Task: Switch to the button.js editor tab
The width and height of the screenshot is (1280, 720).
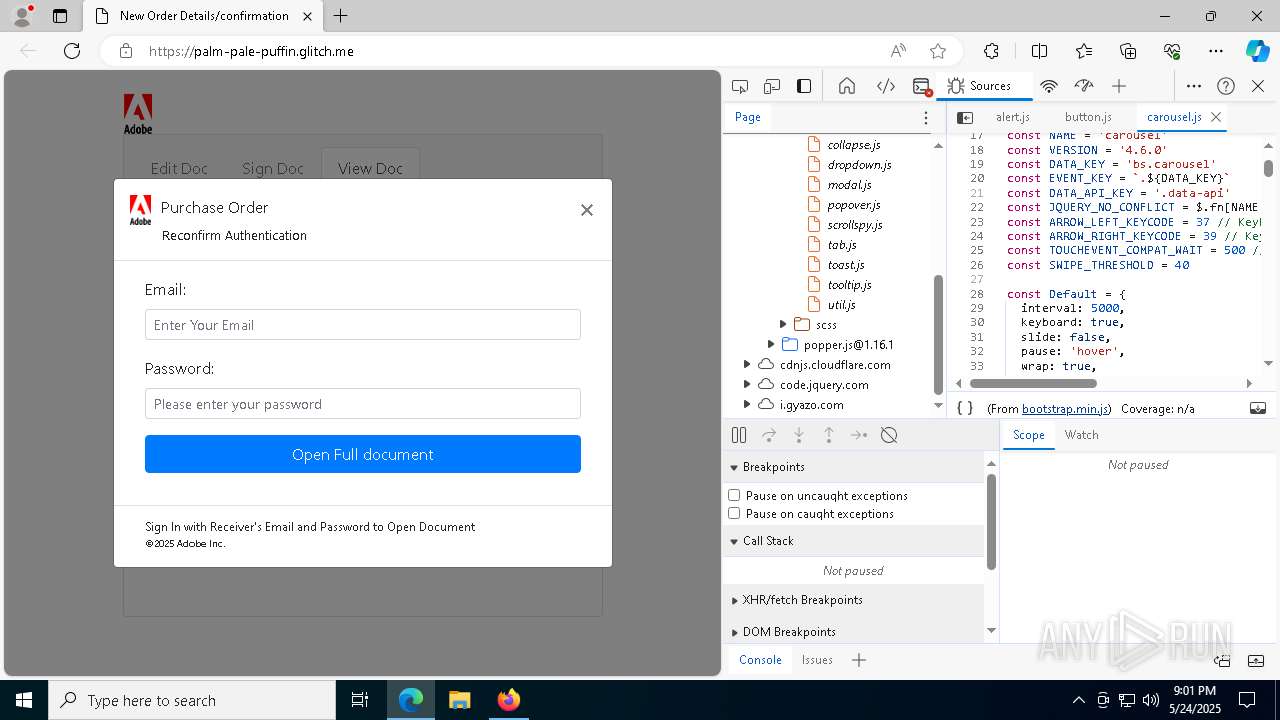Action: pos(1088,117)
